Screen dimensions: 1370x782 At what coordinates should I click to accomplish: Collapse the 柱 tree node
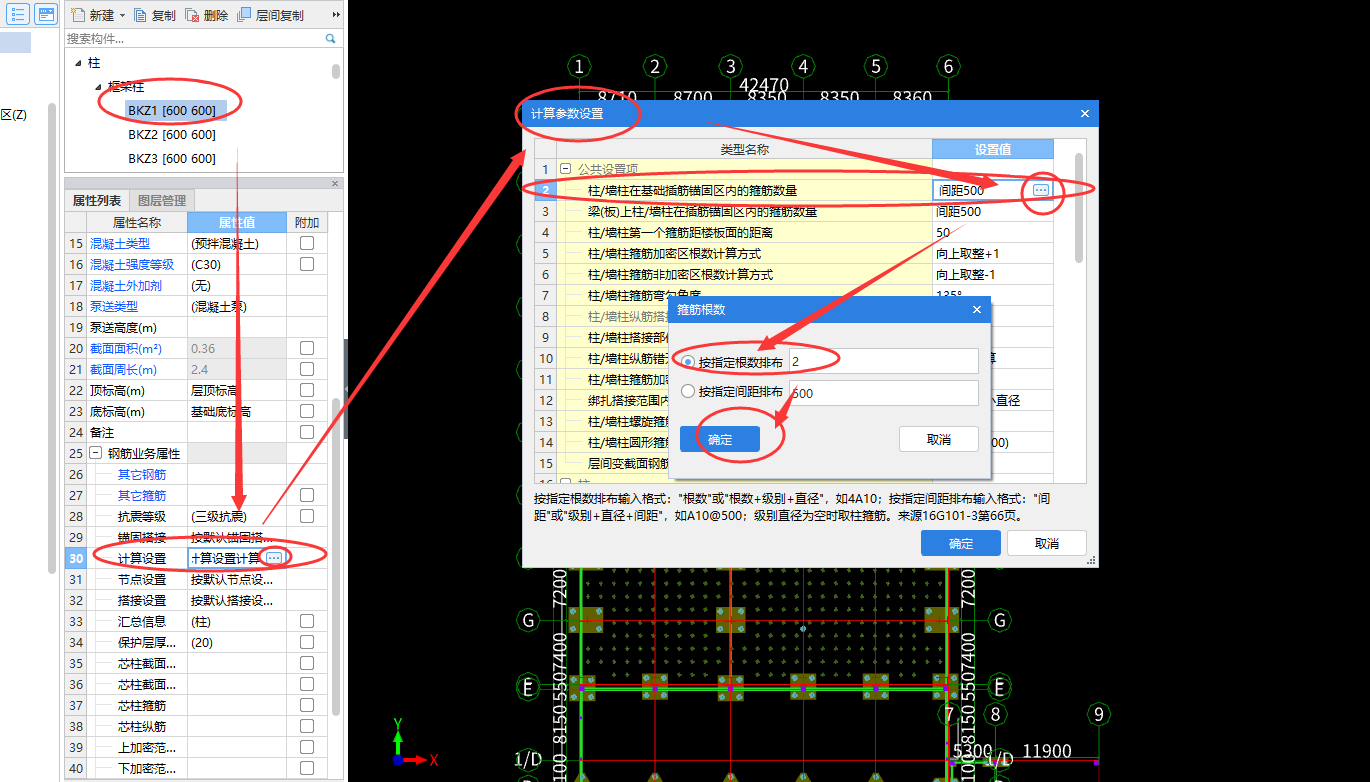point(78,63)
